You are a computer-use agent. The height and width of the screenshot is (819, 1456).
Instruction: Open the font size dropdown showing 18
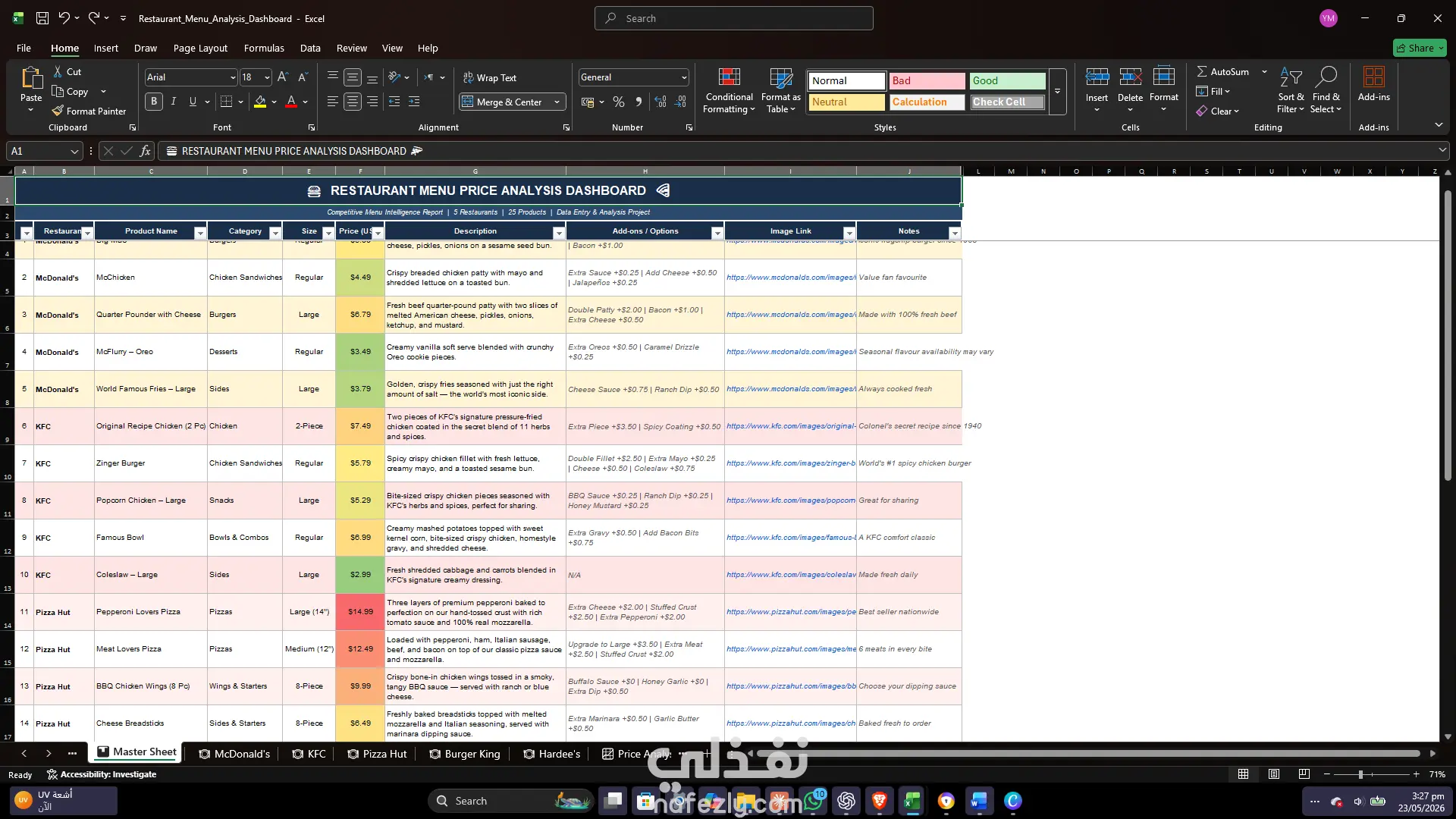[x=267, y=77]
